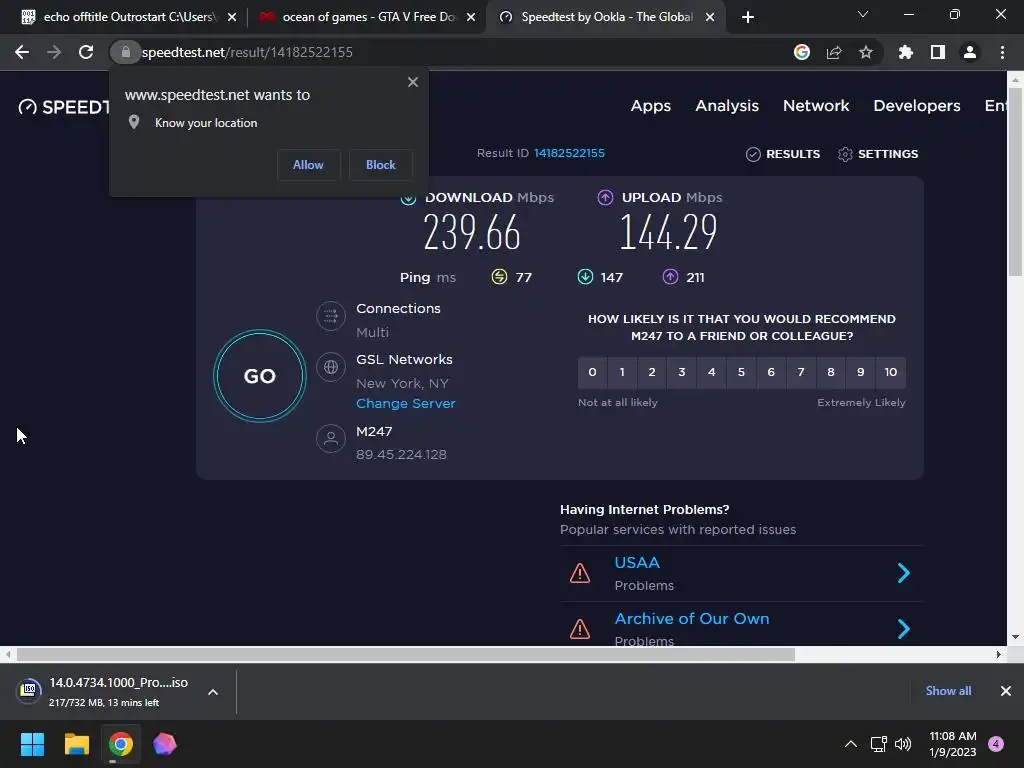This screenshot has width=1024, height=768.
Task: Click the USAA warning triangle icon
Action: (x=580, y=573)
